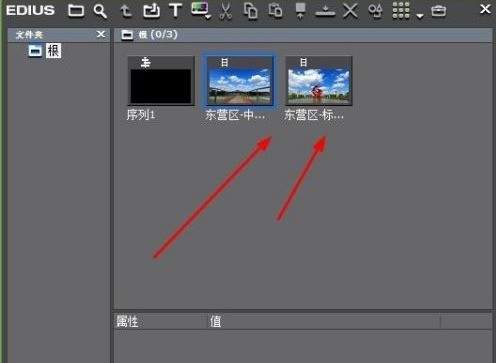Viewport: 496px width, 363px height.
Task: Click the 属性 column header
Action: click(x=127, y=322)
